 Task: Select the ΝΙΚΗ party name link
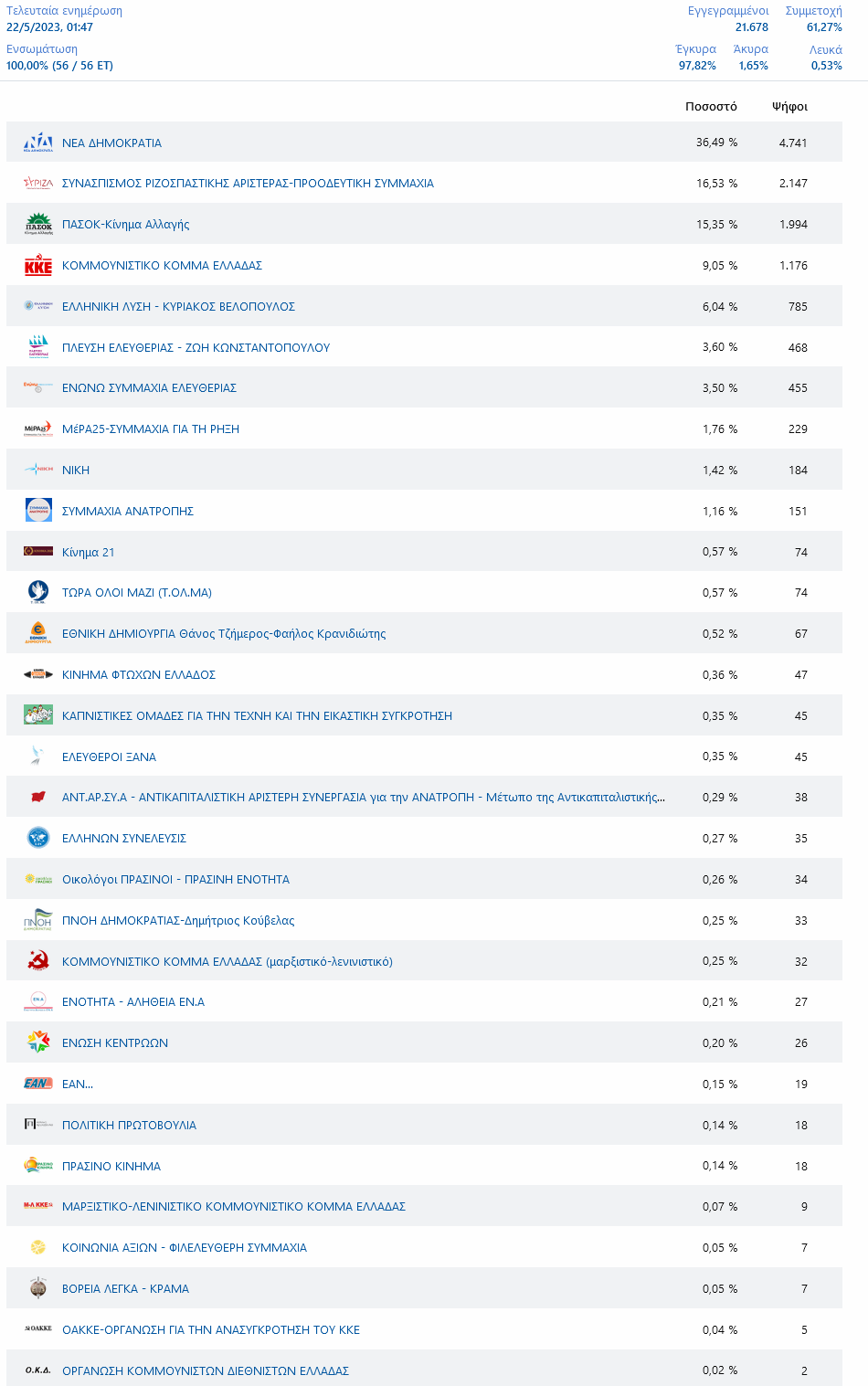pos(76,471)
